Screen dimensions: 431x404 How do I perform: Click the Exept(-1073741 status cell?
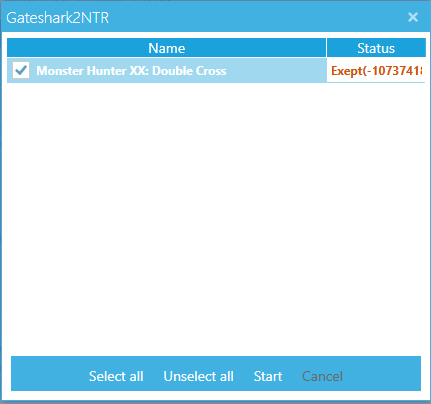tap(376, 71)
